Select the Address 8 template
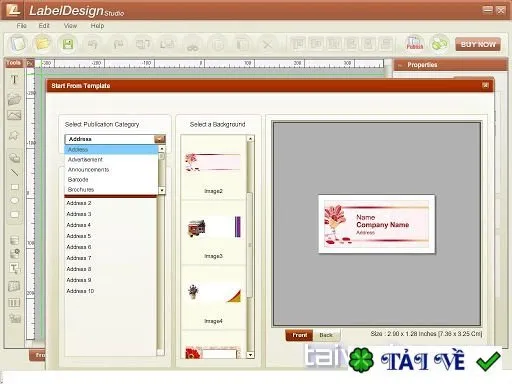 coord(110,269)
